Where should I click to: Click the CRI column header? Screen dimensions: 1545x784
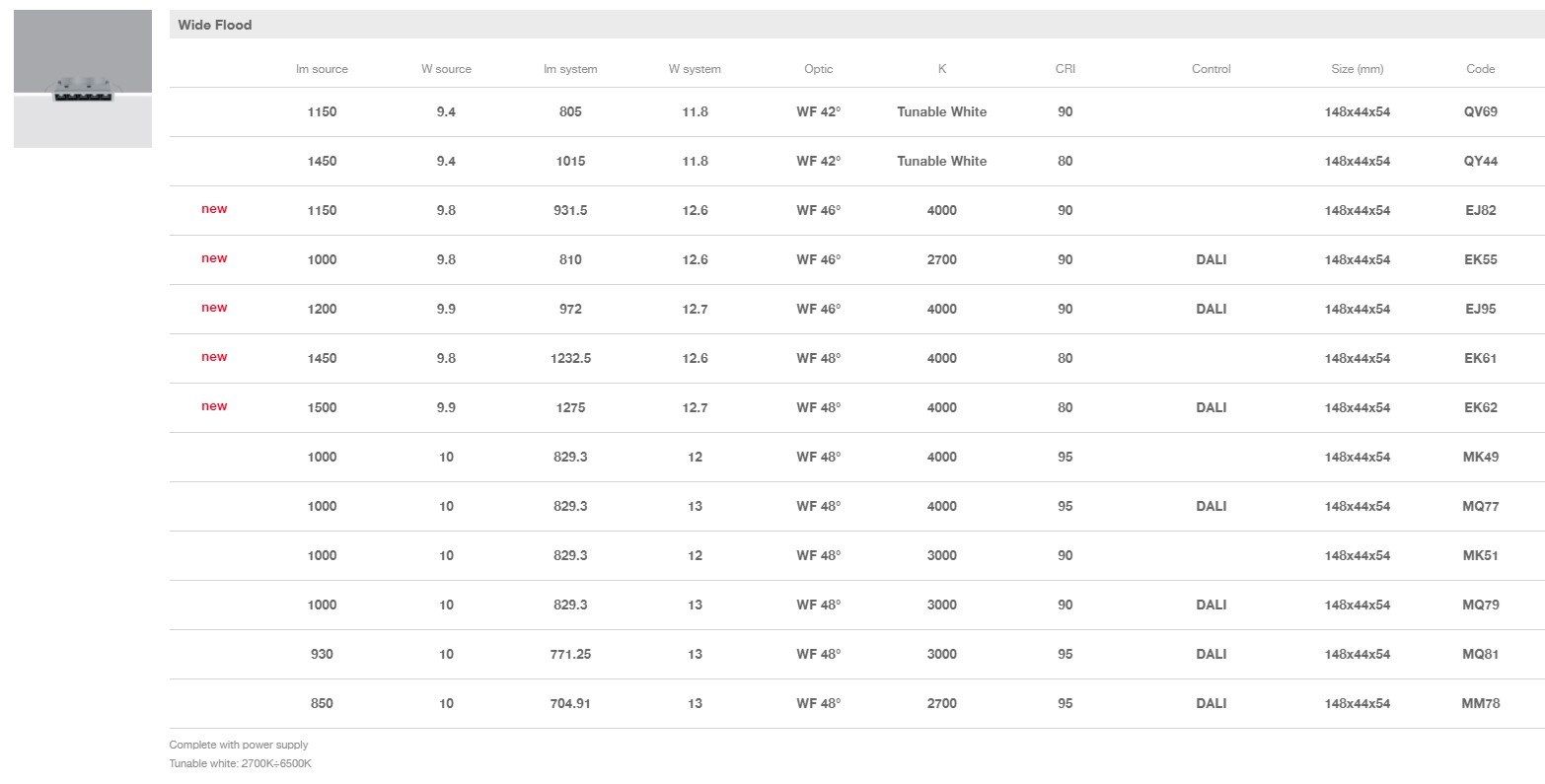(x=1065, y=69)
